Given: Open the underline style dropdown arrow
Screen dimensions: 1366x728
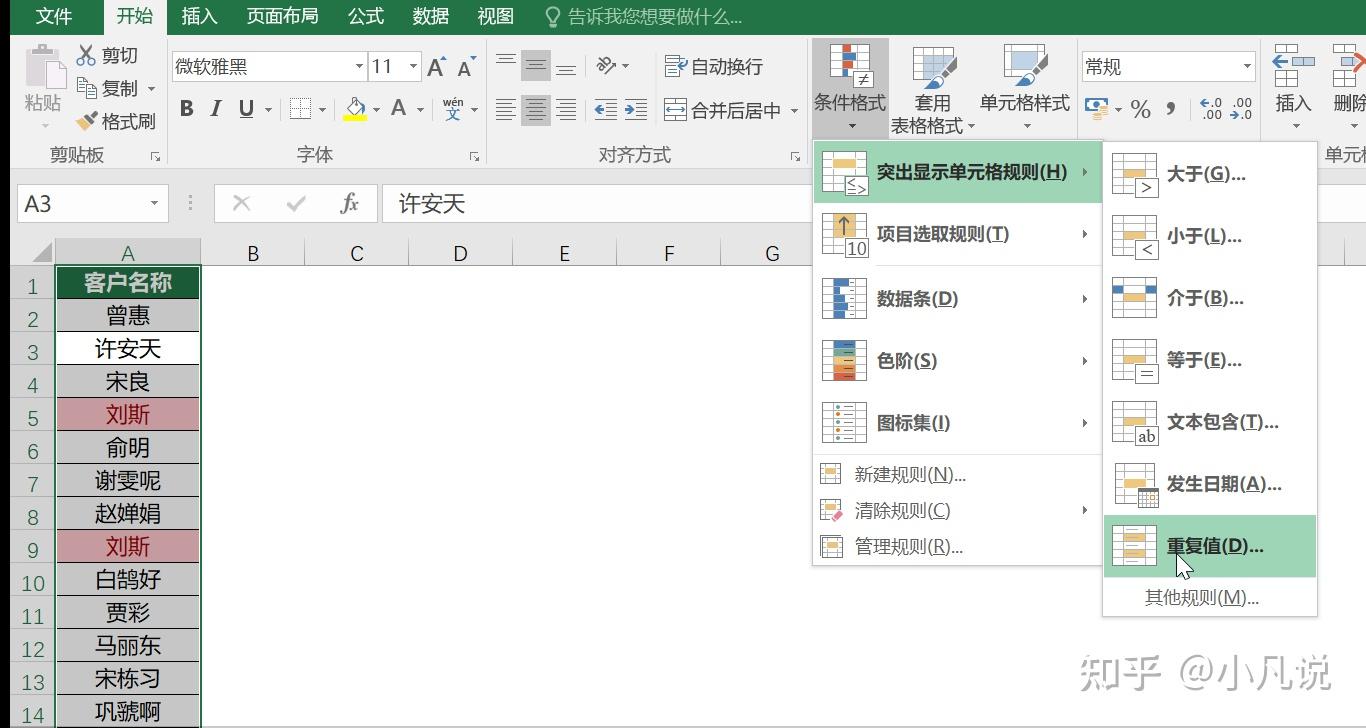Looking at the screenshot, I should pos(268,109).
